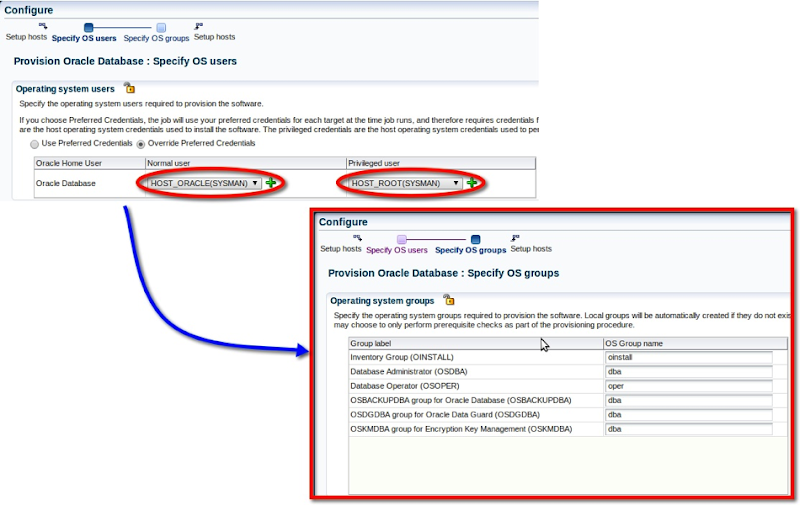Click first Setup hosts step icon in top wizard
This screenshot has width=800, height=505.
point(43,26)
